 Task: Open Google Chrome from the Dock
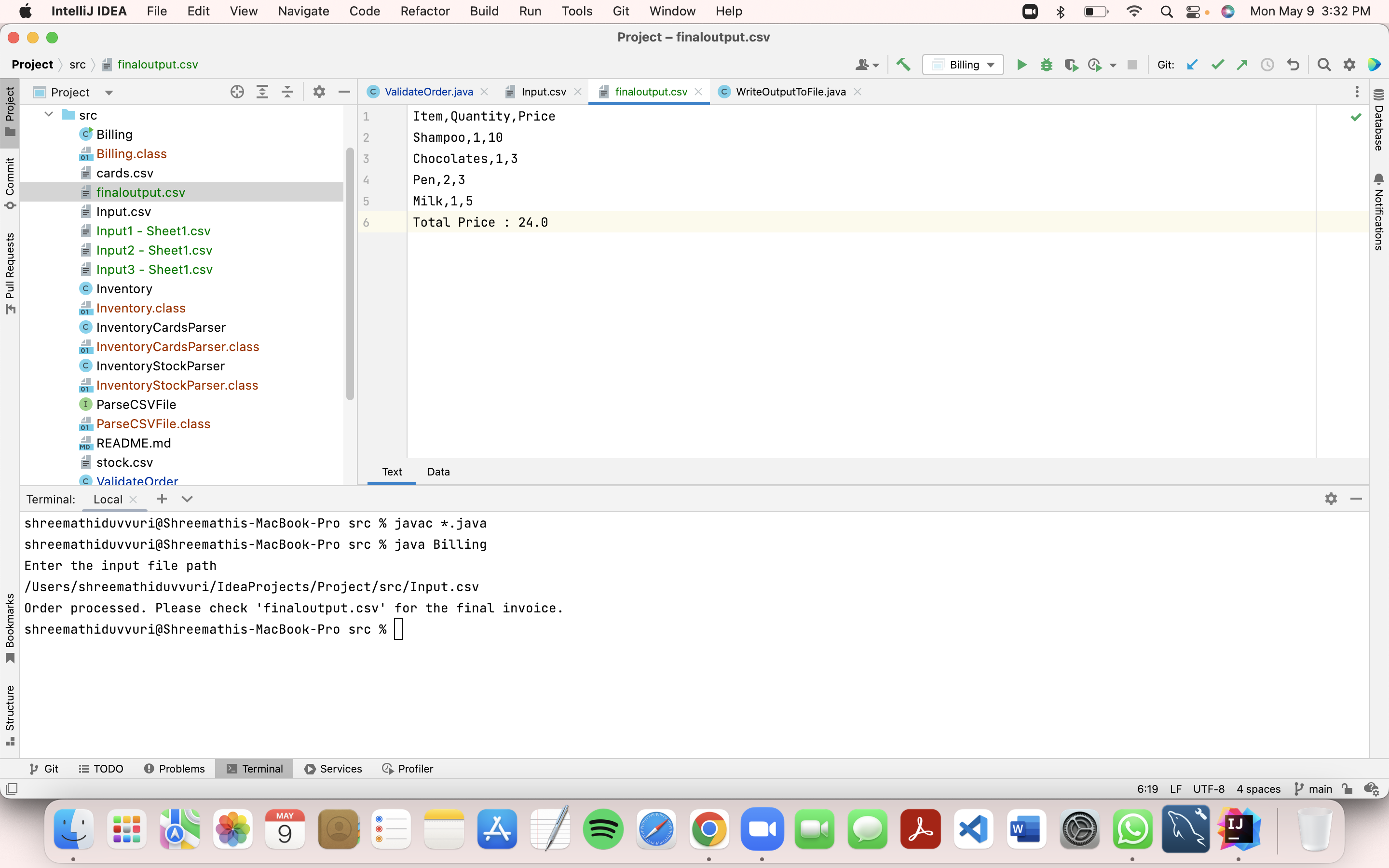click(x=709, y=829)
